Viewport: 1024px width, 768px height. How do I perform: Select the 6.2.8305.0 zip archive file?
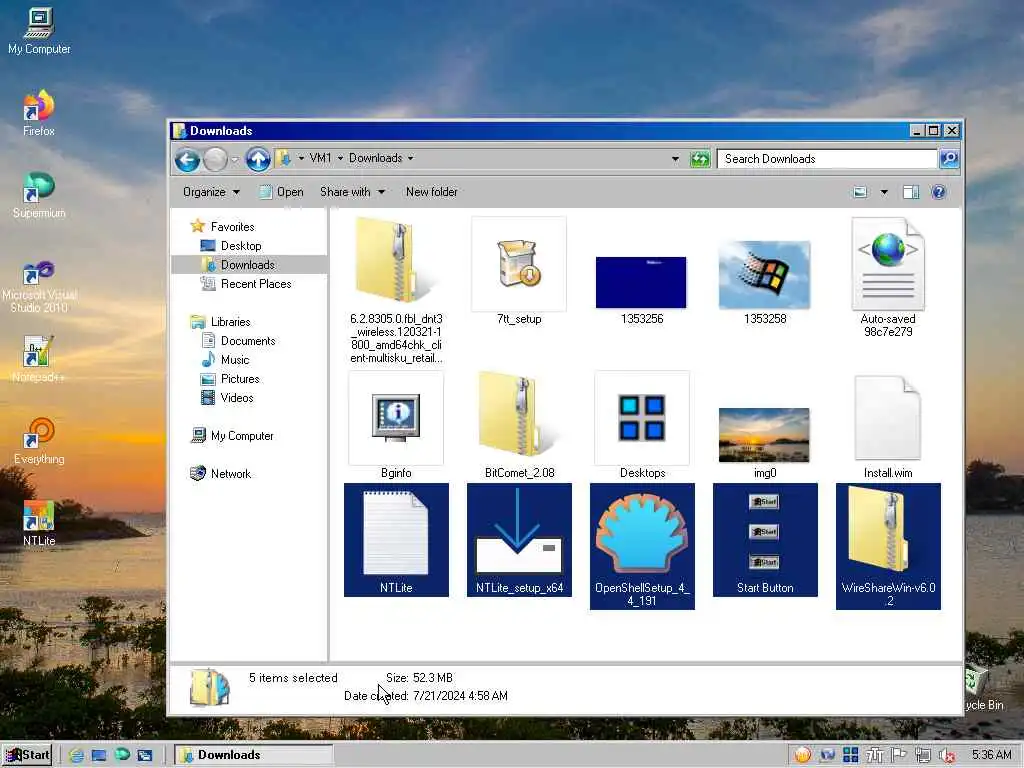[396, 291]
